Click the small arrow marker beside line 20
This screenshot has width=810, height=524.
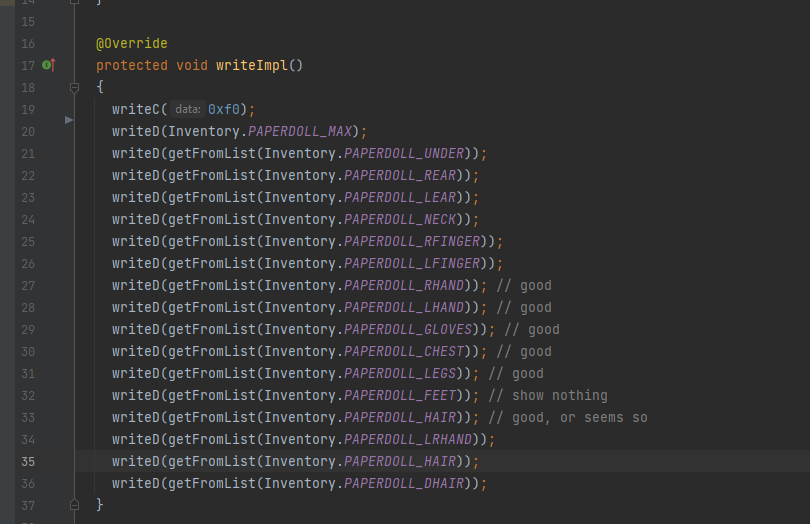pyautogui.click(x=69, y=120)
